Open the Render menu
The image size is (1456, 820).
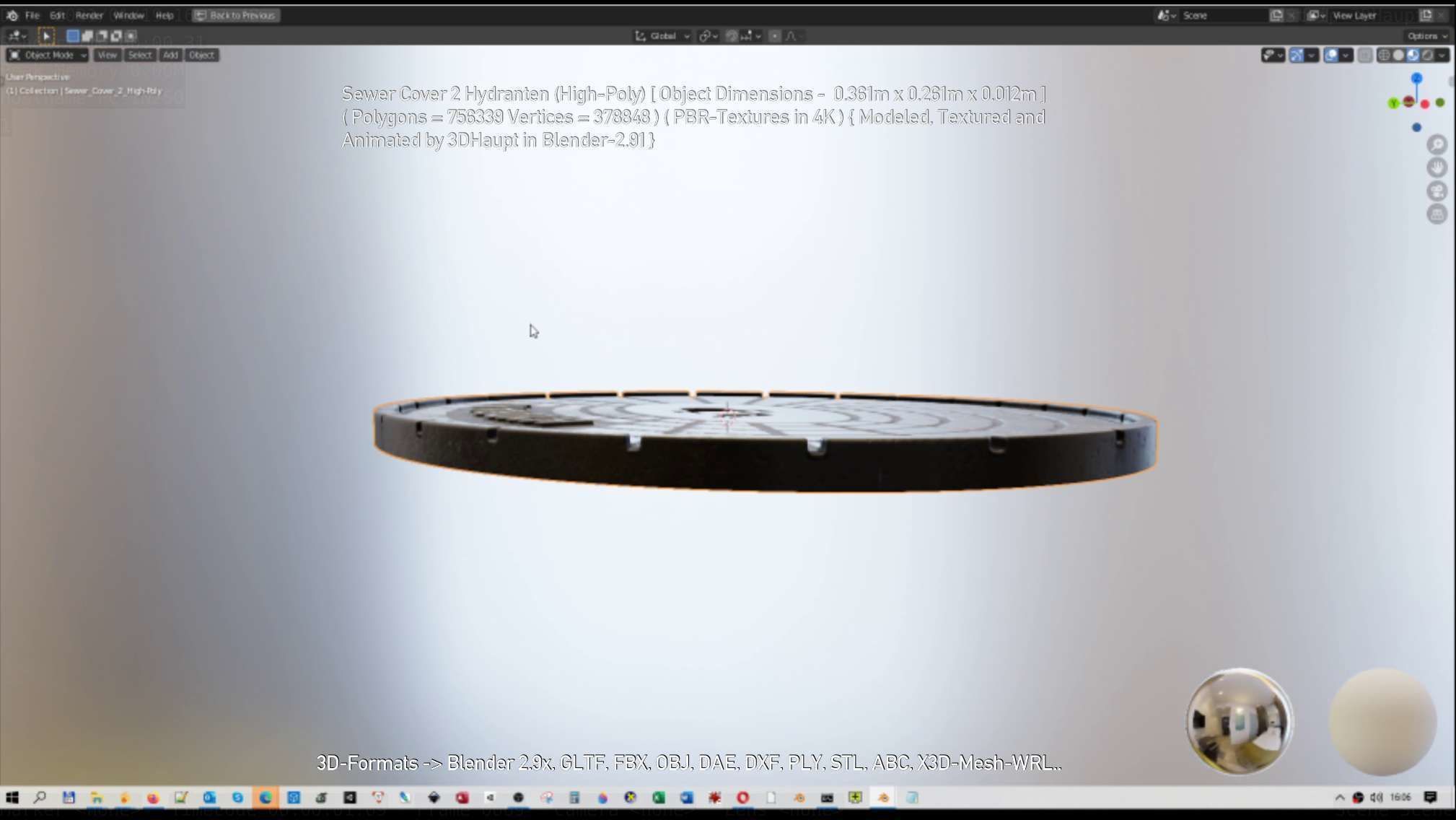click(89, 15)
